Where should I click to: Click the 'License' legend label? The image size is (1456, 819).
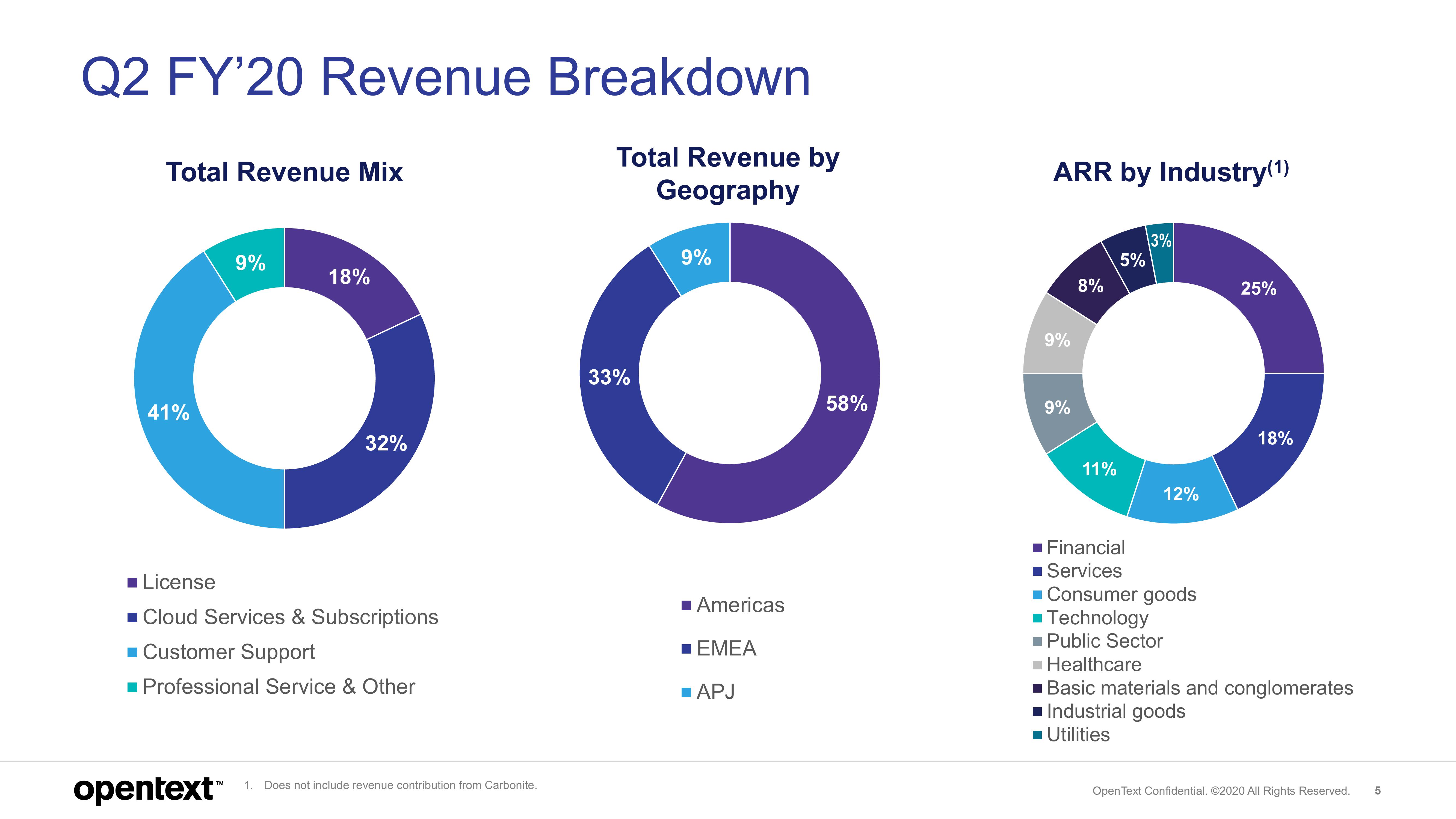coord(179,583)
